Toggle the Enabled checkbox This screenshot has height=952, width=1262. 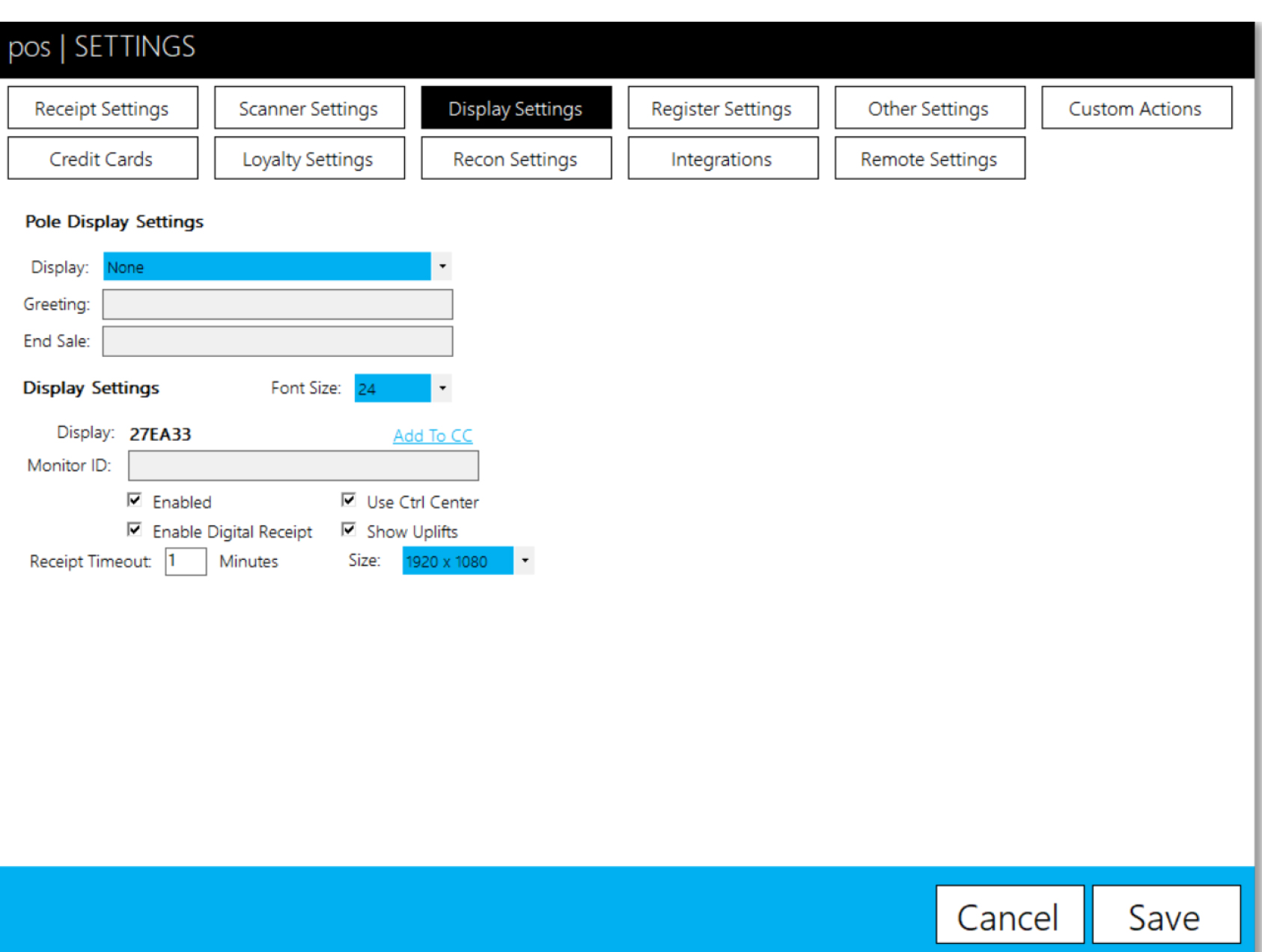[135, 500]
